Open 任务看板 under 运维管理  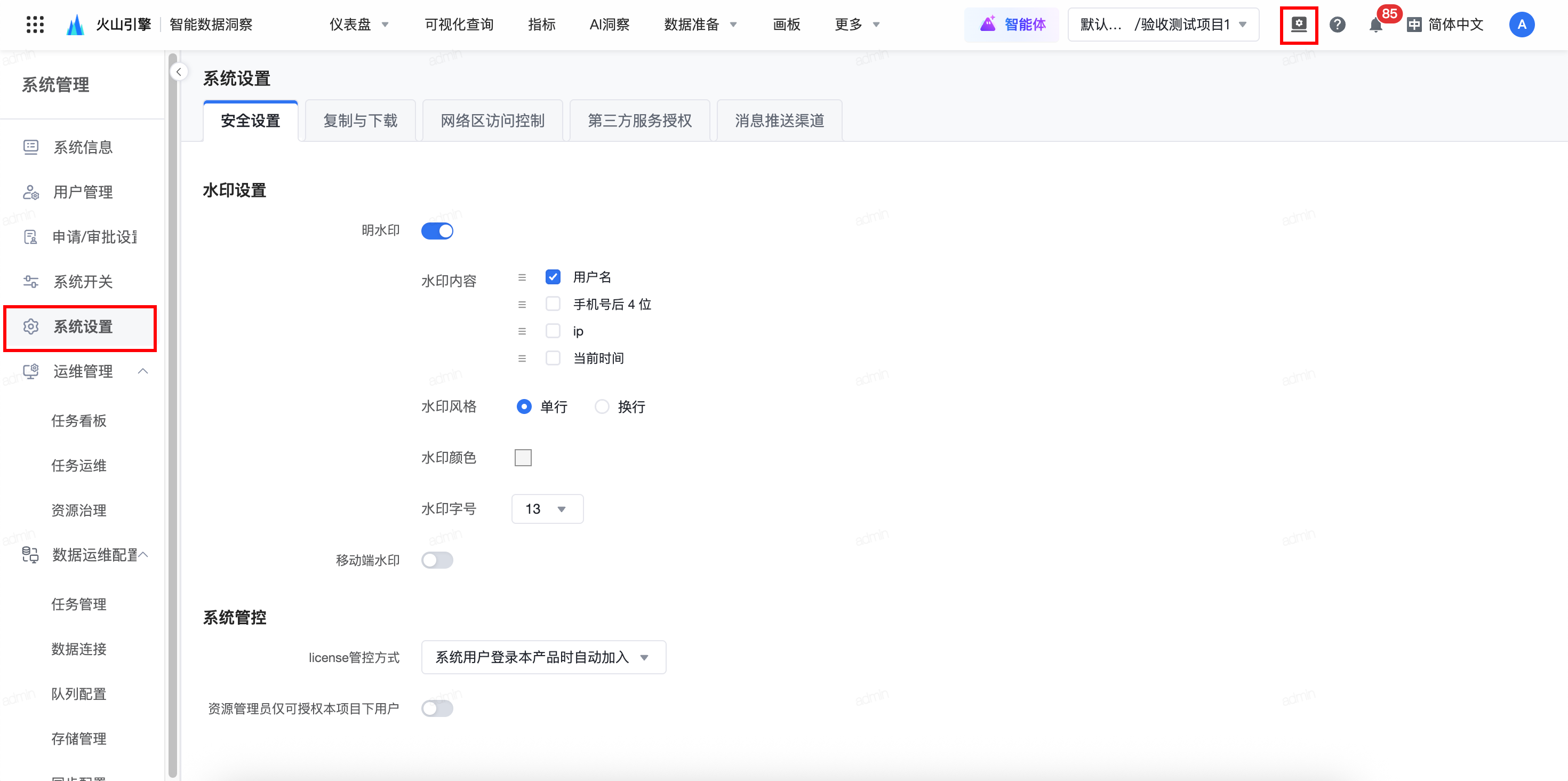78,420
